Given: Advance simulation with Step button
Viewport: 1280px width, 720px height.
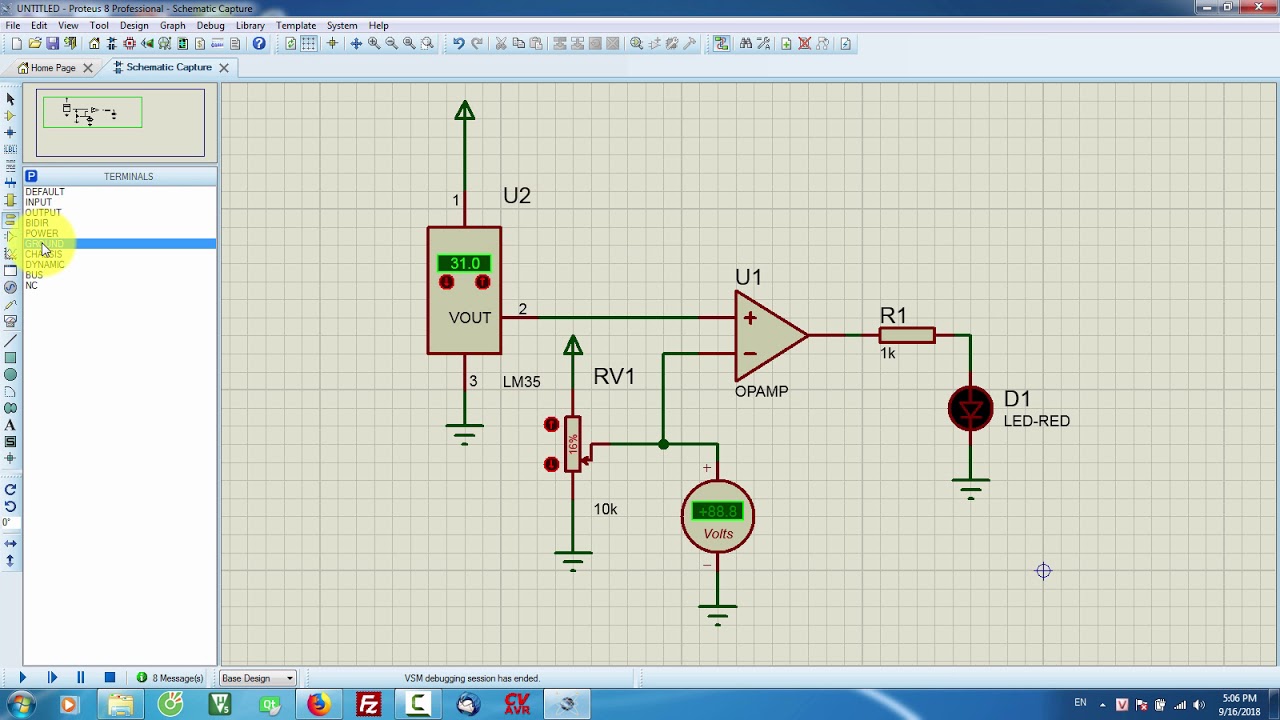Looking at the screenshot, I should click(52, 678).
